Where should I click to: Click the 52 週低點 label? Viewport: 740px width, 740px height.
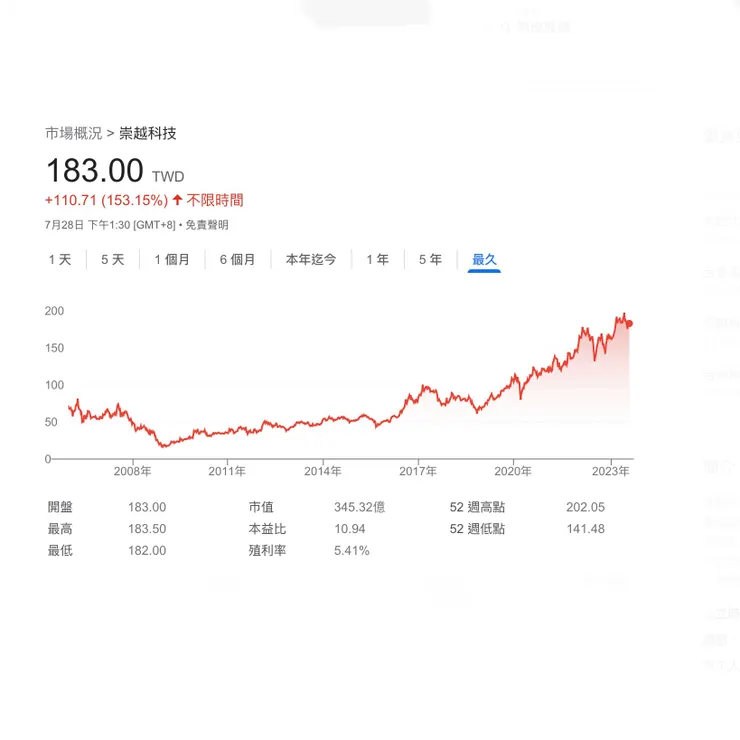click(x=477, y=529)
